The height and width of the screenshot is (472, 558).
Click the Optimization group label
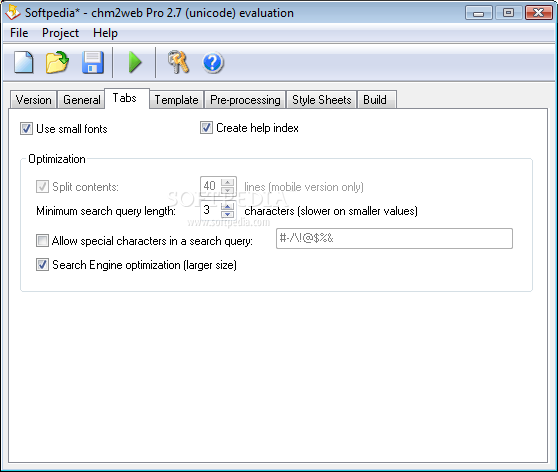57,159
